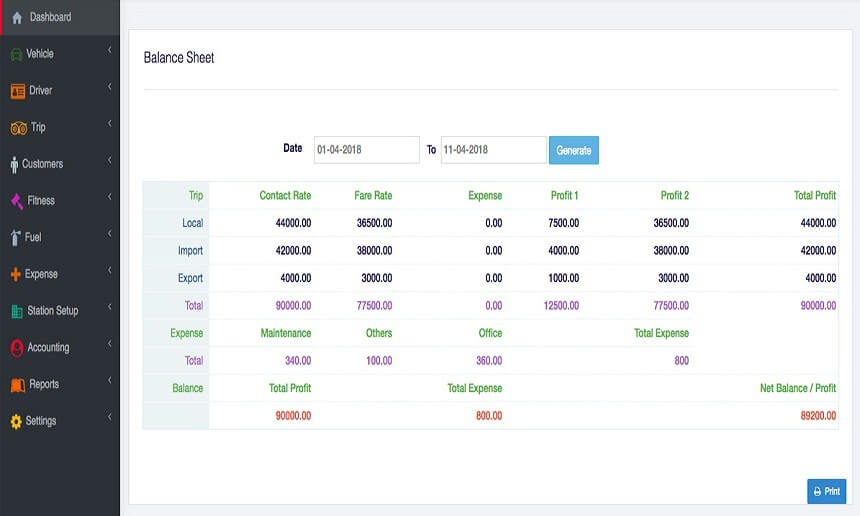860x516 pixels.
Task: Expand the Customers menu chevron
Action: [x=109, y=160]
